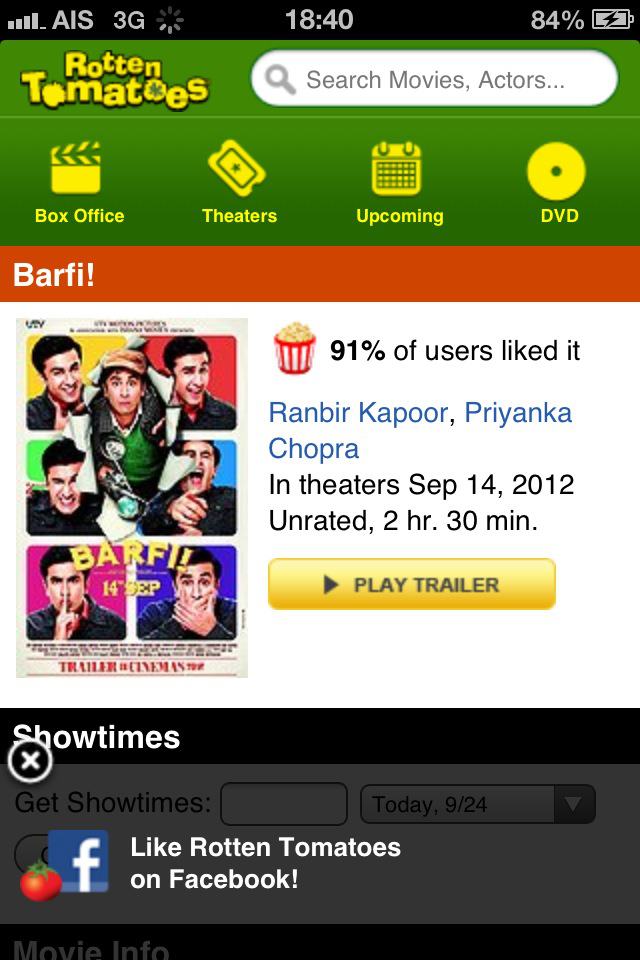Image resolution: width=640 pixels, height=960 pixels.
Task: Open Priyanka Chopra's actor page
Action: point(420,430)
